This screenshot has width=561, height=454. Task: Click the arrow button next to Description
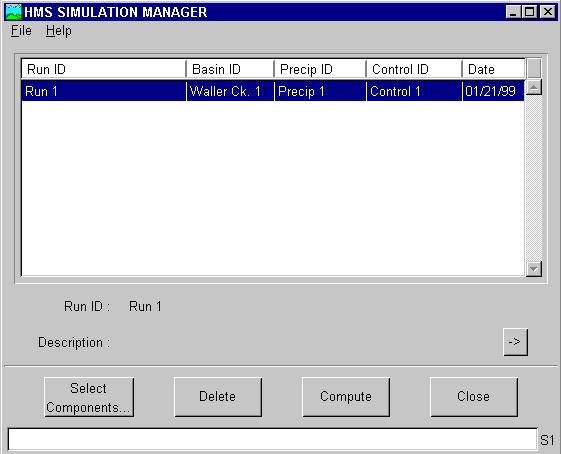pyautogui.click(x=515, y=342)
